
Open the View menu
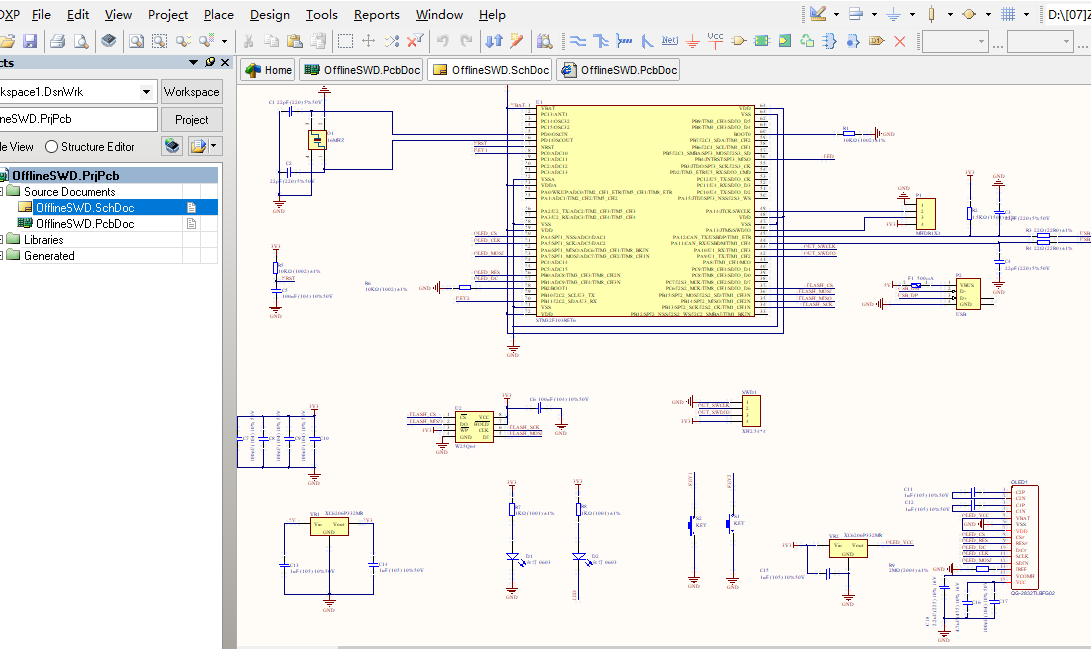click(118, 15)
